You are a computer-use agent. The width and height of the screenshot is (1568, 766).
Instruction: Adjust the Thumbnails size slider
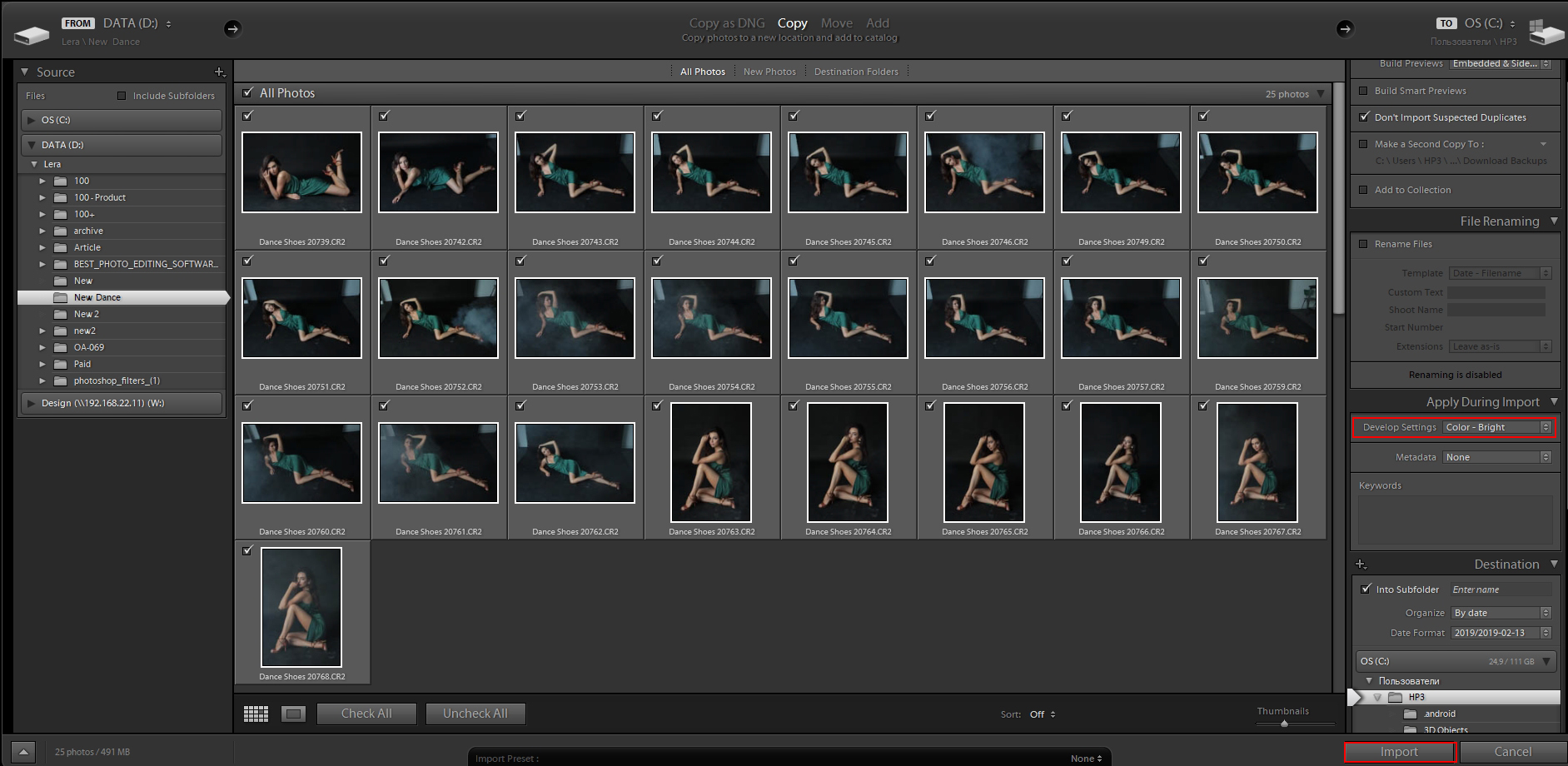pyautogui.click(x=1282, y=723)
